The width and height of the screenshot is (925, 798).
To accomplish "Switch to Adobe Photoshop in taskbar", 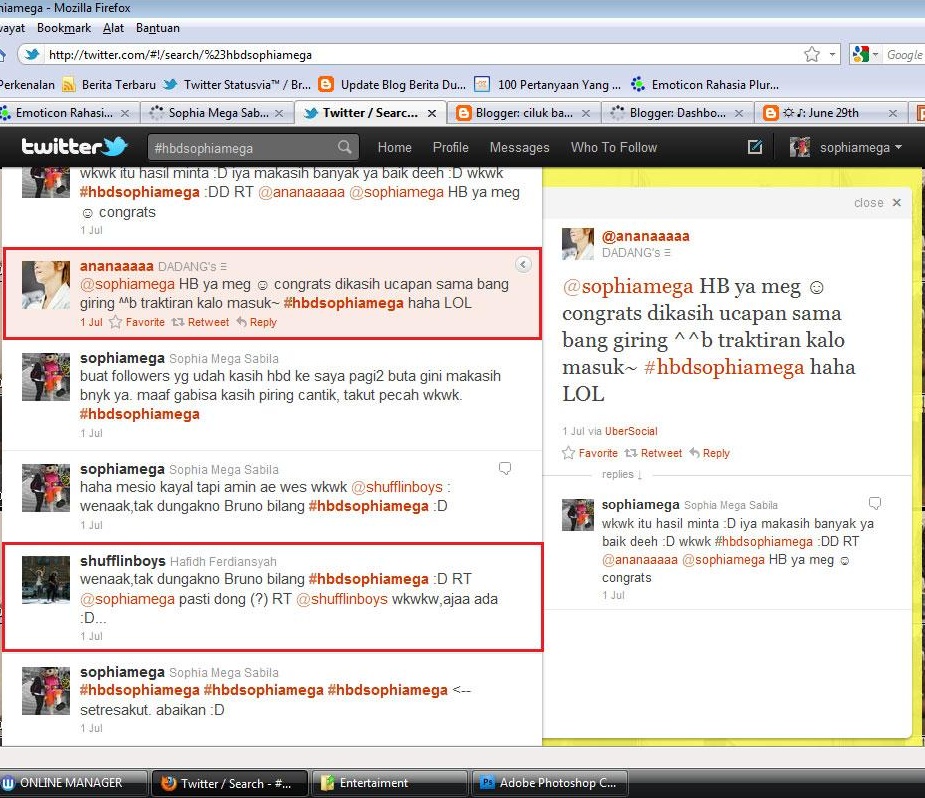I will (550, 783).
